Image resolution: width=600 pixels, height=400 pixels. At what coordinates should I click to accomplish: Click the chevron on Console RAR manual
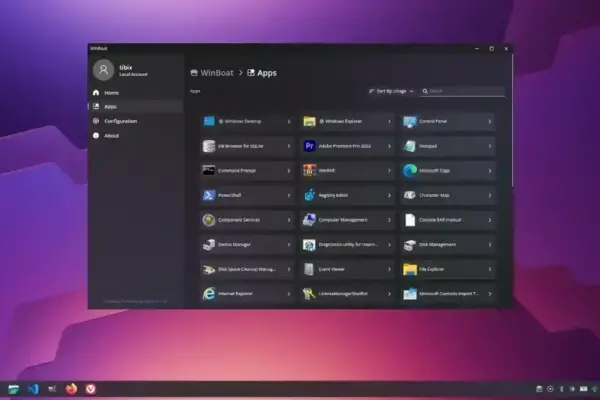click(490, 220)
